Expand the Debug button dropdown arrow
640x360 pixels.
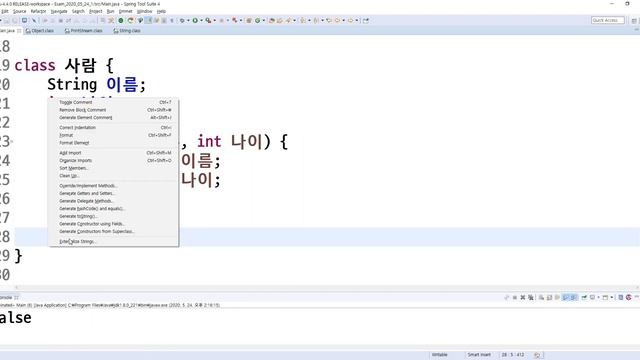pyautogui.click(x=188, y=20)
